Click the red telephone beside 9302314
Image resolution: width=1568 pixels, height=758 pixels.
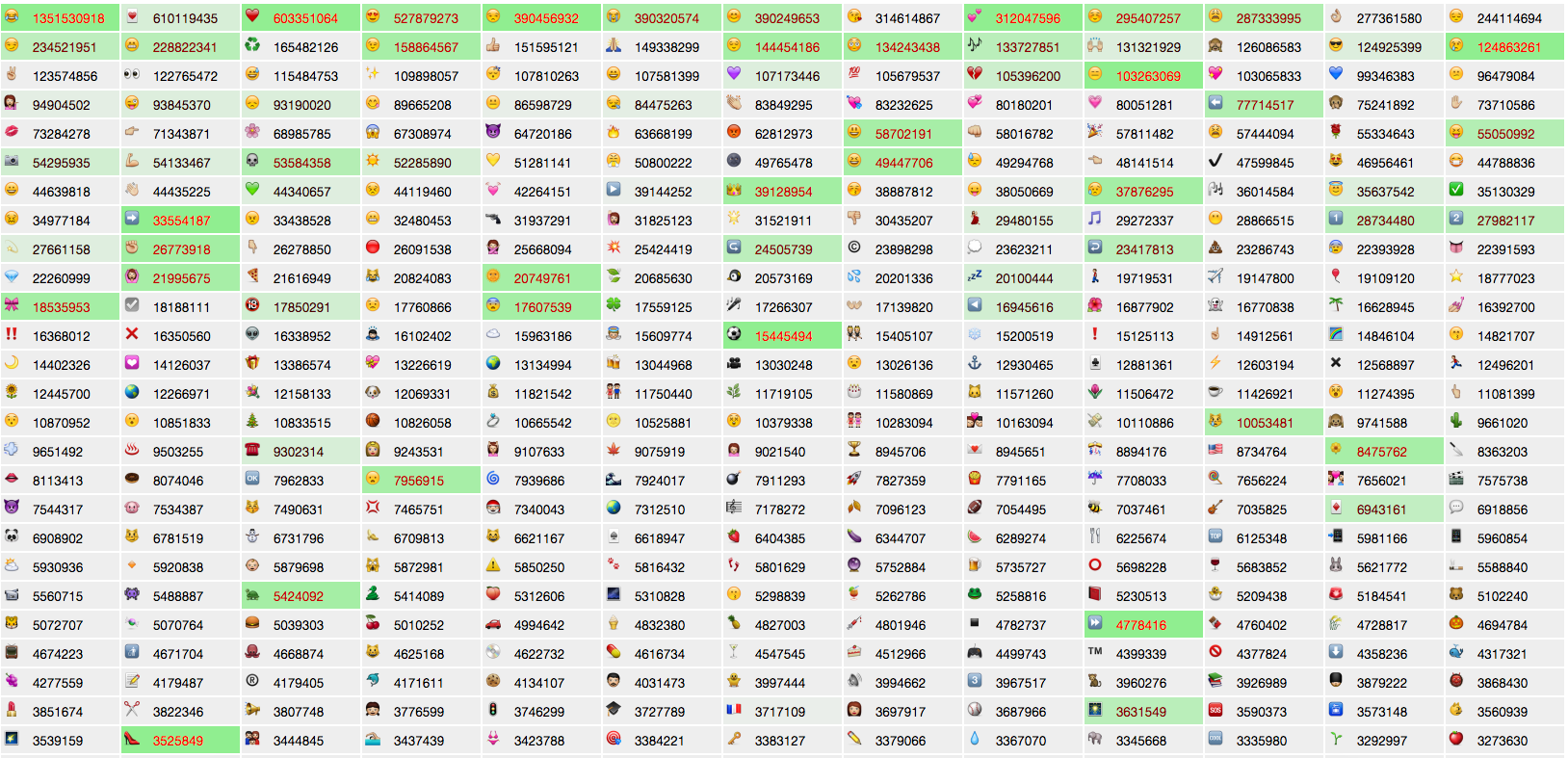pyautogui.click(x=252, y=450)
